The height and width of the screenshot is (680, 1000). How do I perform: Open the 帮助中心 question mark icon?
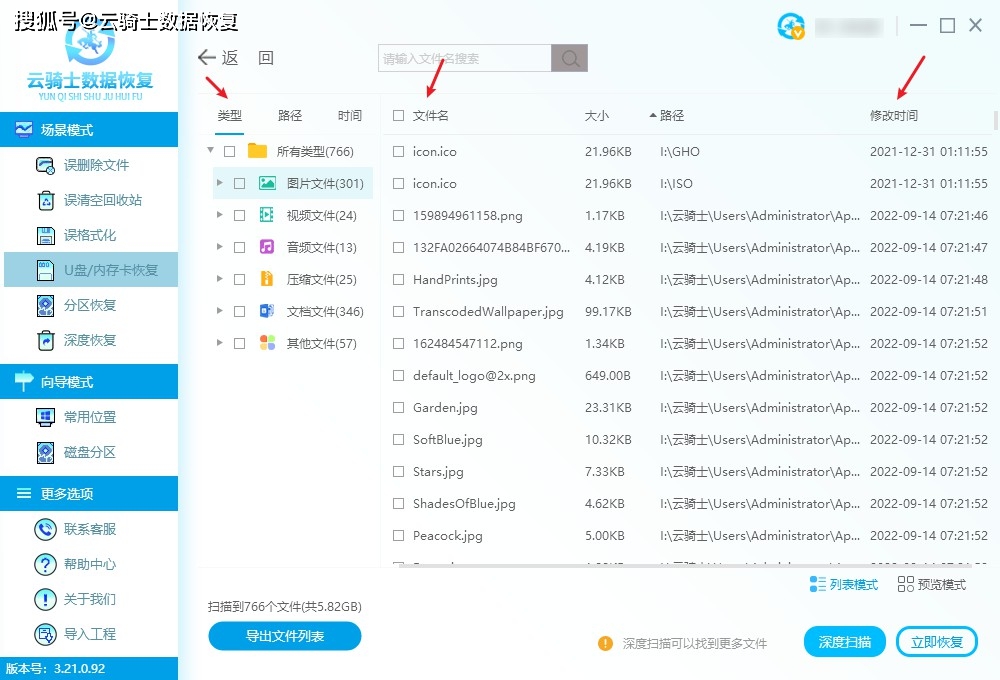click(45, 564)
